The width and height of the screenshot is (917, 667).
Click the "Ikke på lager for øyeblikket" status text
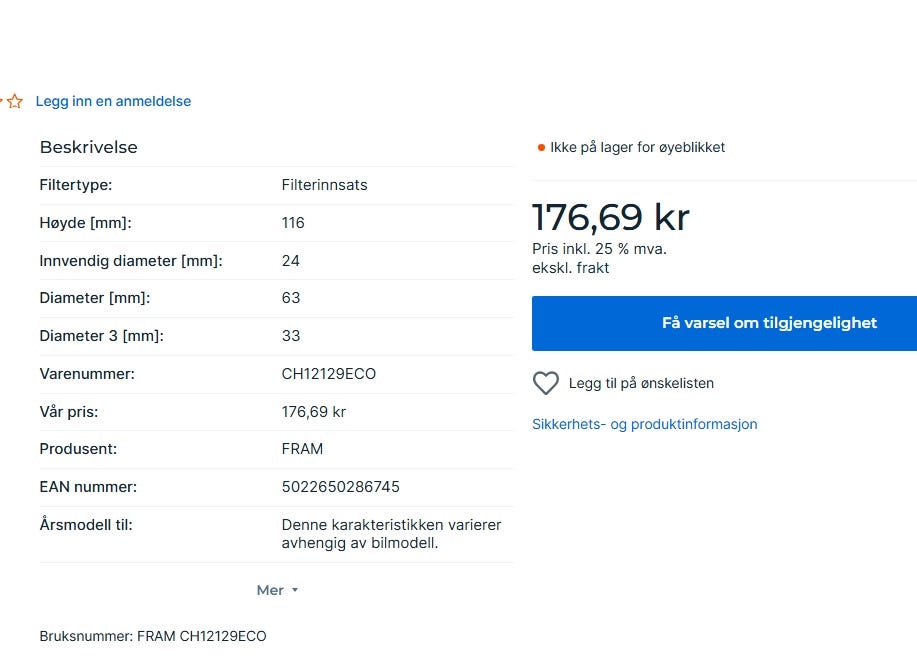(637, 148)
